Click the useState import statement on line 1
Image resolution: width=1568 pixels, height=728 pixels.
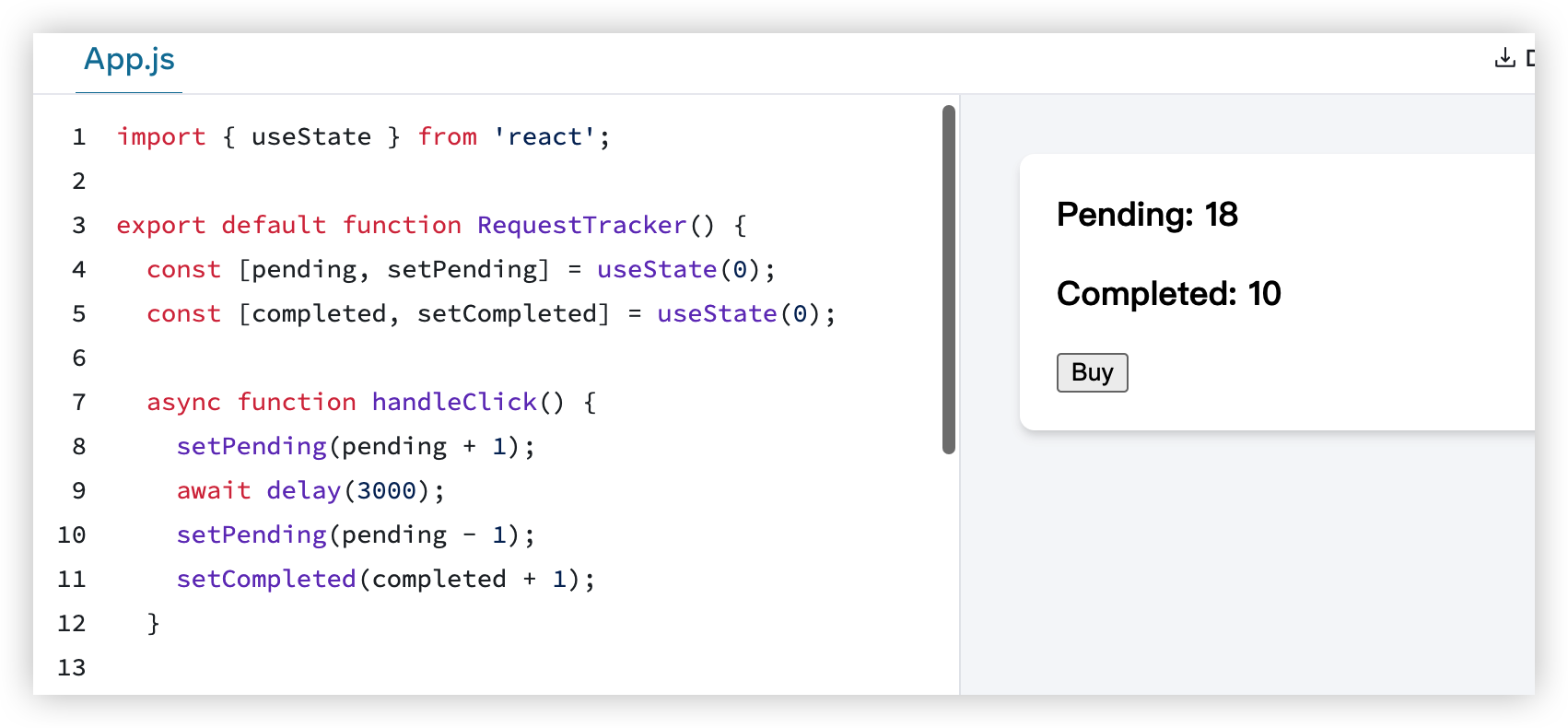point(311,137)
